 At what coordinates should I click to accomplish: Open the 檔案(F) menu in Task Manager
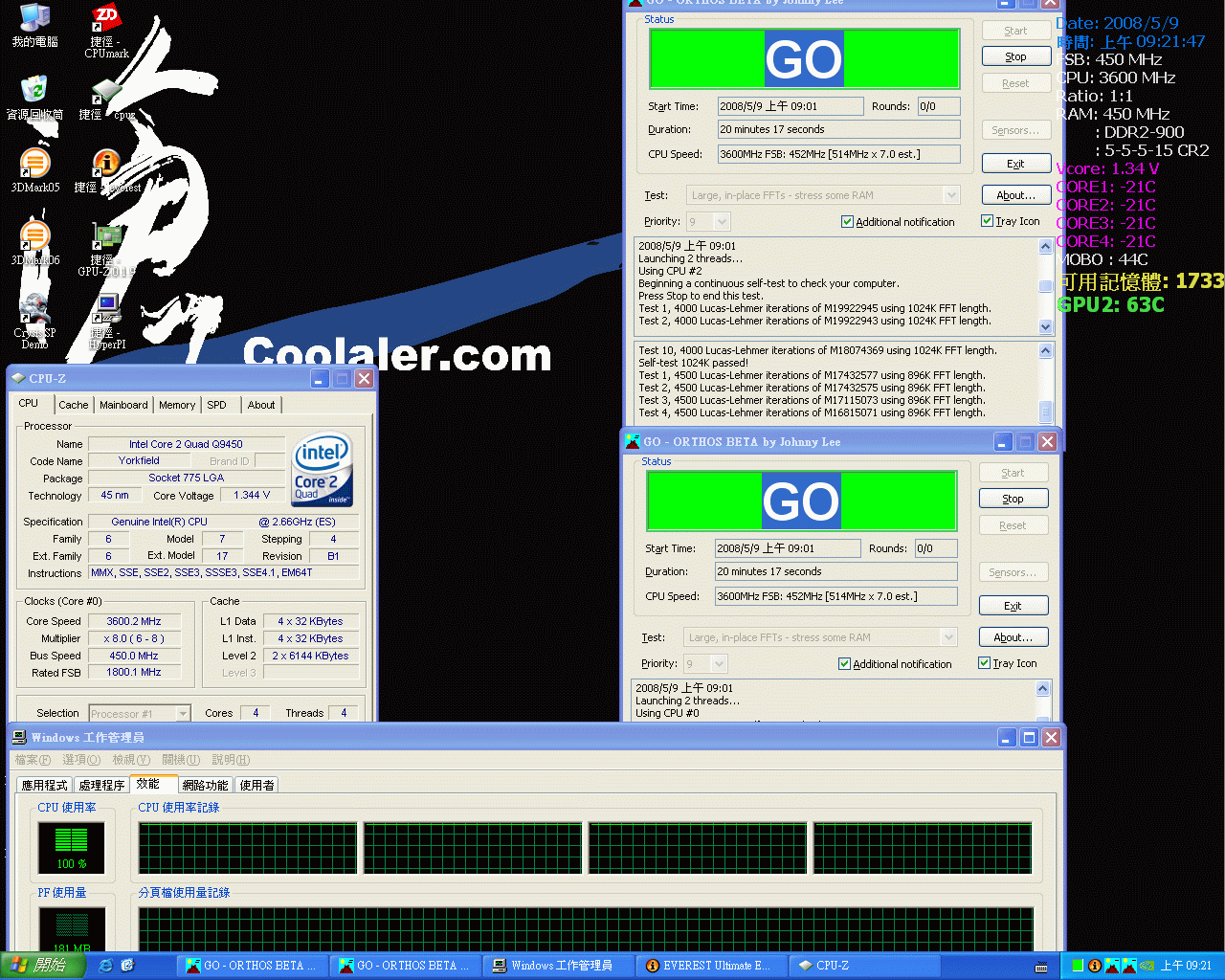pyautogui.click(x=33, y=760)
